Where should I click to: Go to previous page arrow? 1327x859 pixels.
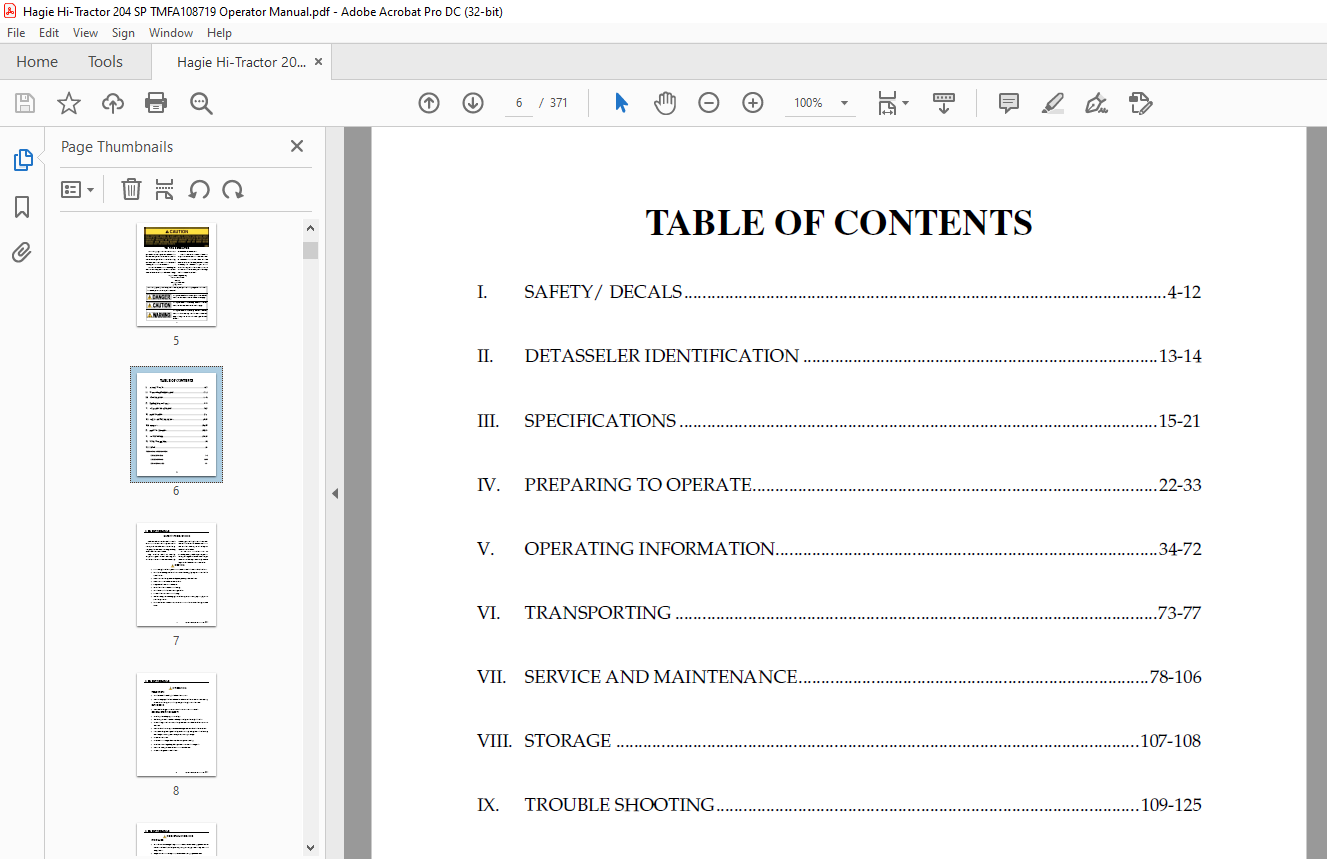(x=429, y=103)
